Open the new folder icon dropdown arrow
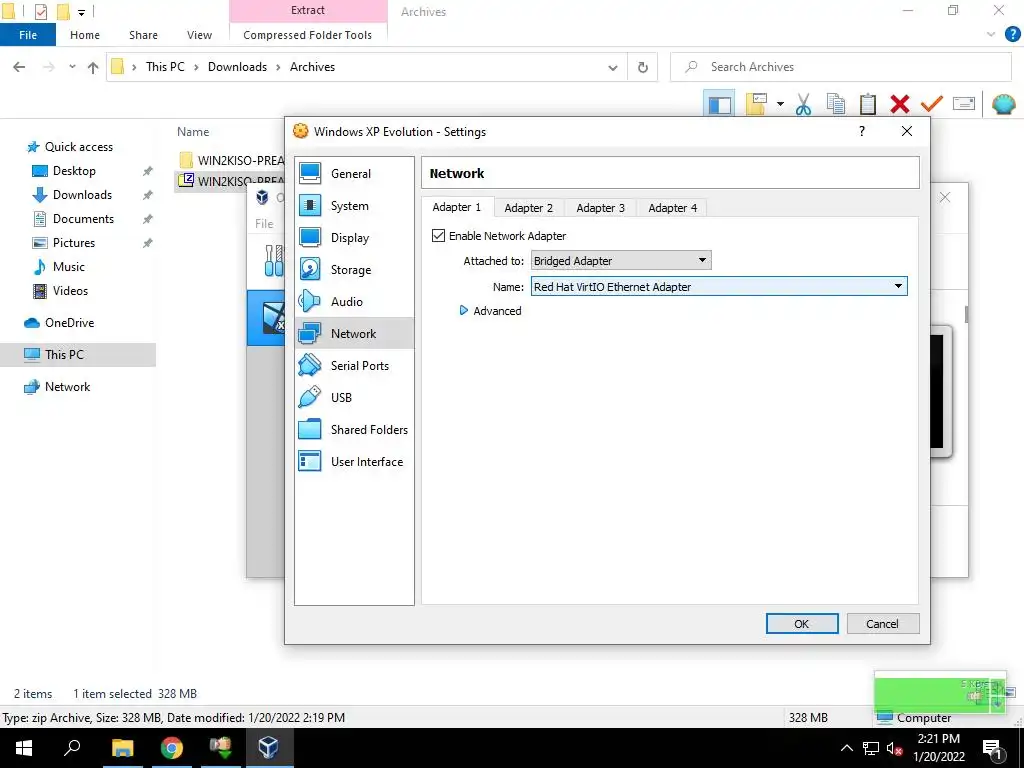The width and height of the screenshot is (1024, 768). pyautogui.click(x=780, y=104)
